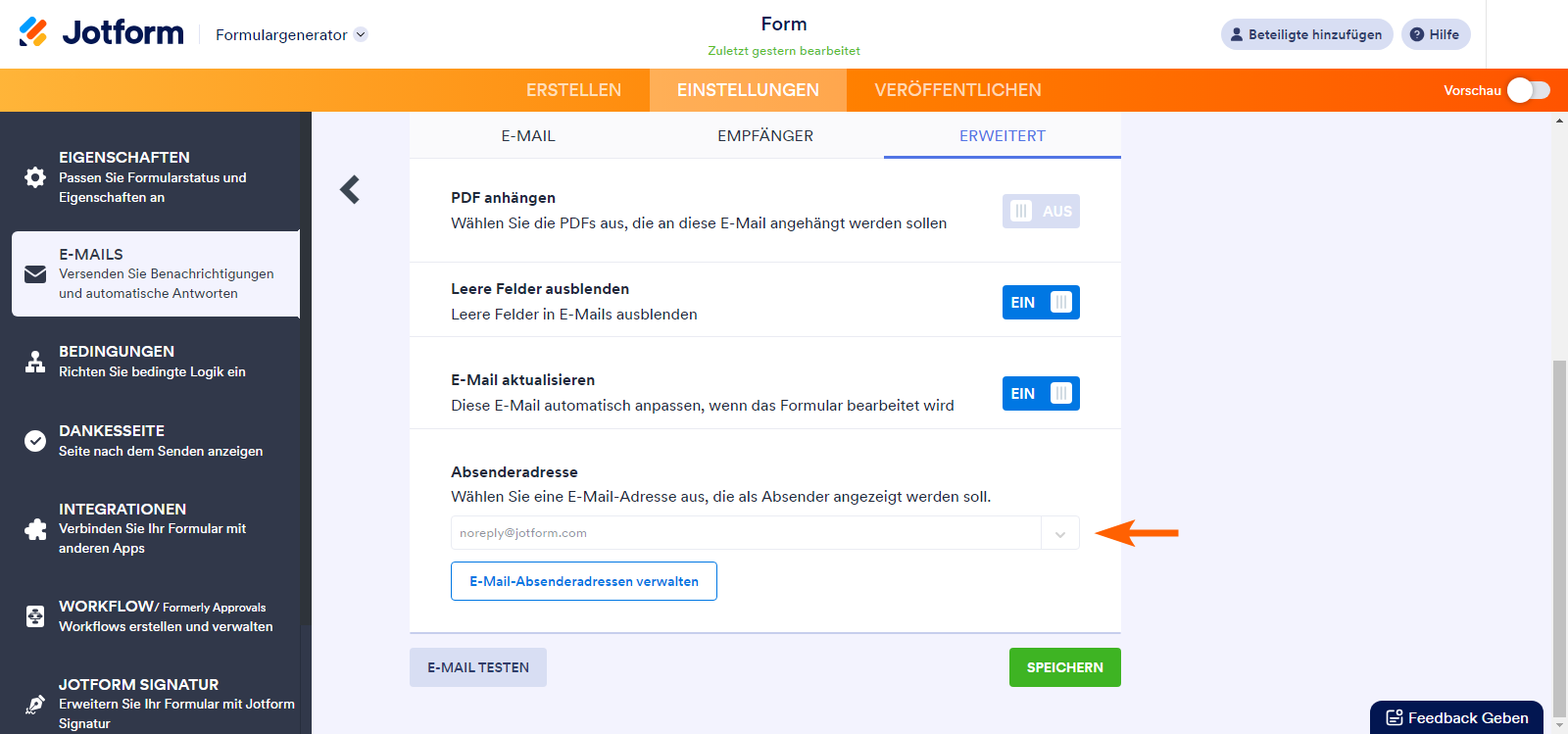Switch to the Empfänger tab

pyautogui.click(x=765, y=136)
